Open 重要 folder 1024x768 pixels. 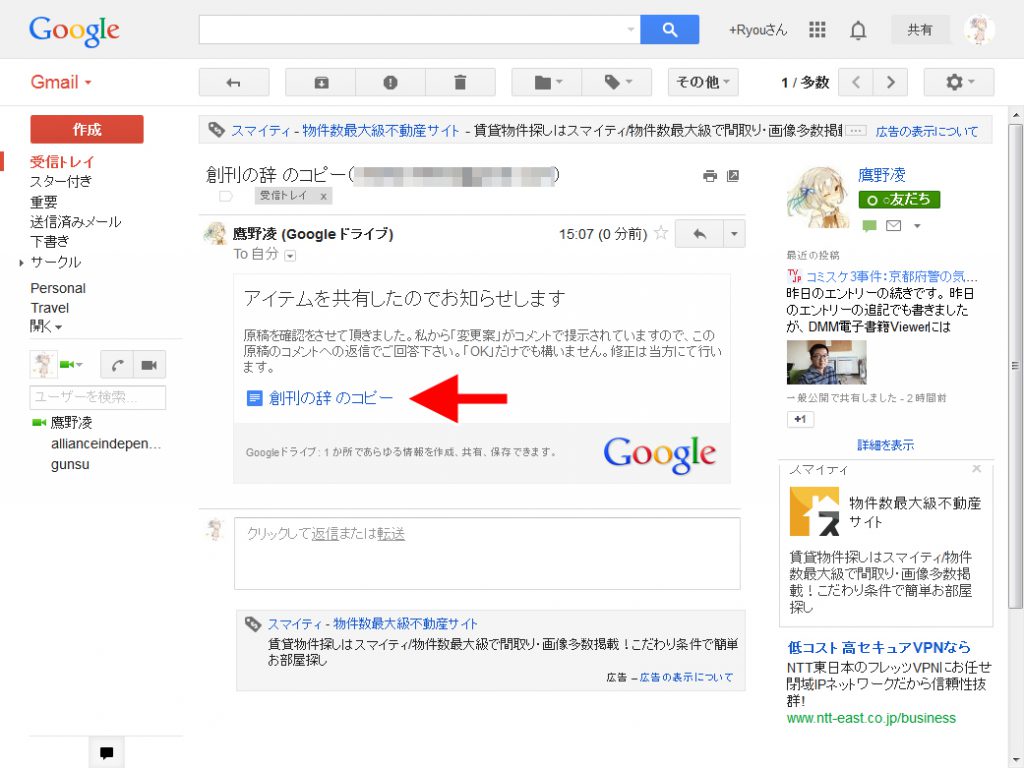pos(44,202)
